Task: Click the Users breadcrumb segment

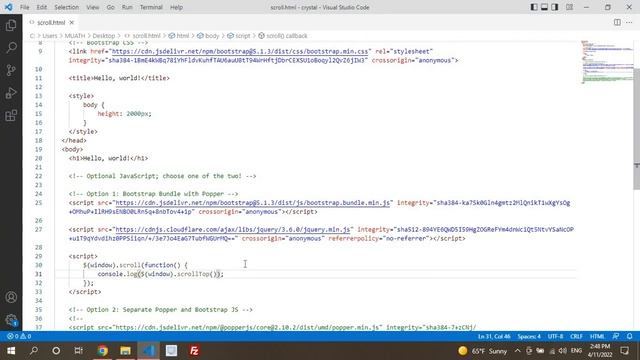Action: (x=50, y=36)
